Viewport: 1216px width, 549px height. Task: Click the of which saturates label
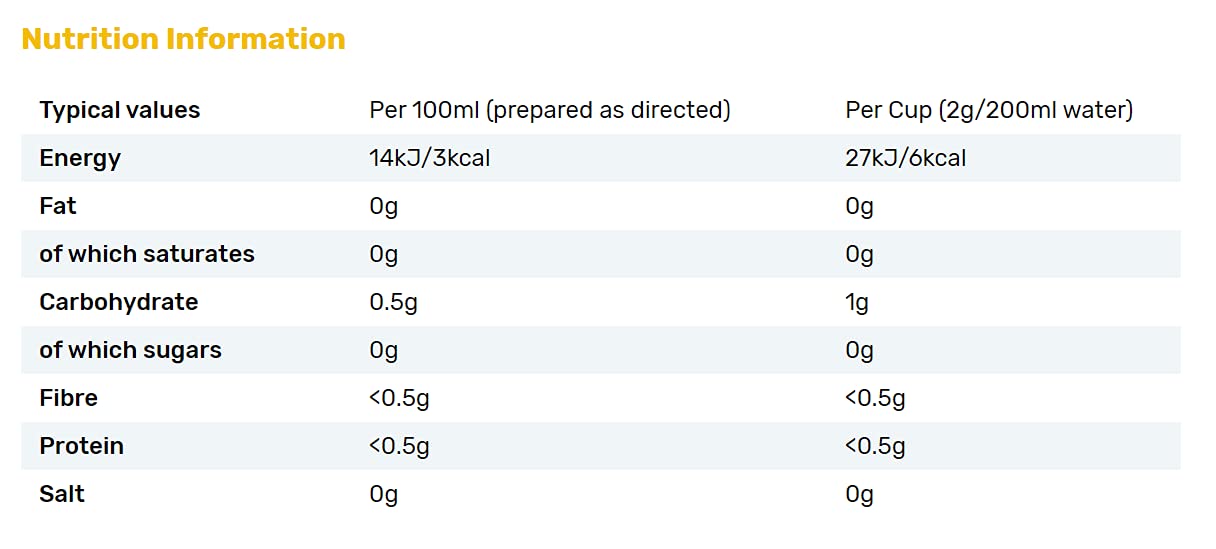click(x=147, y=254)
